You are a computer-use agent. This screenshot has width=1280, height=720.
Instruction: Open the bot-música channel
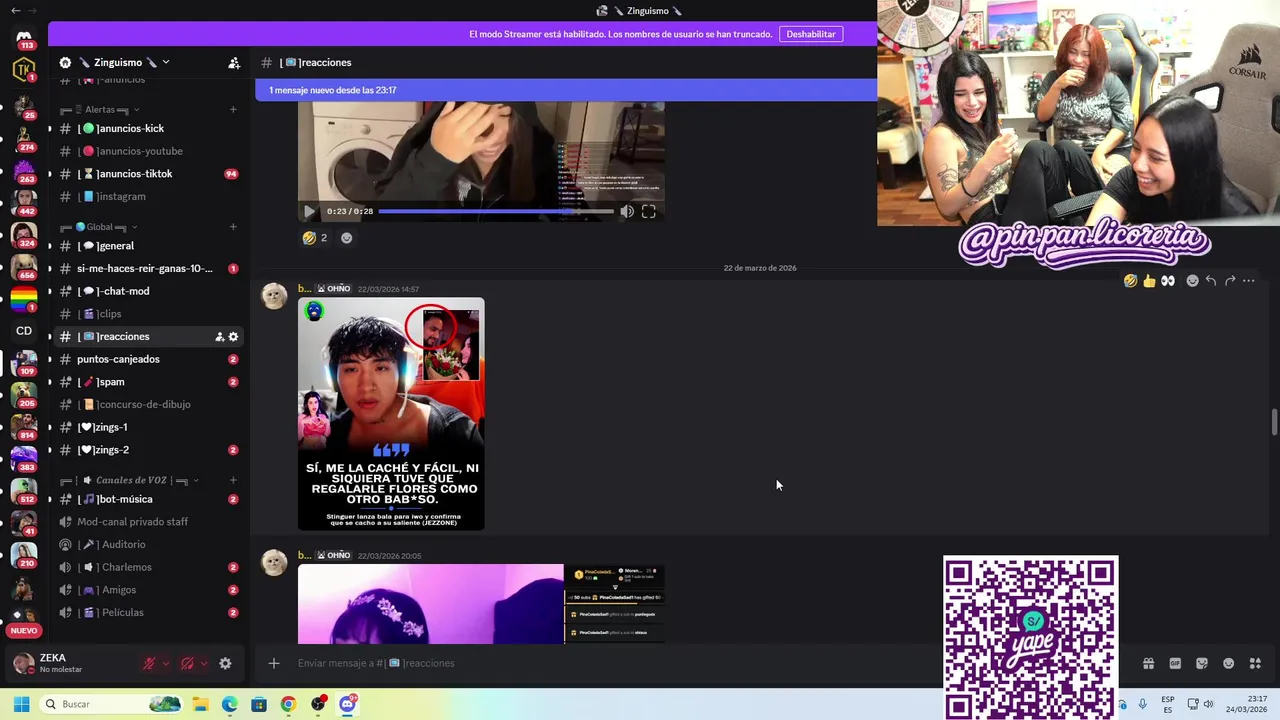point(148,499)
